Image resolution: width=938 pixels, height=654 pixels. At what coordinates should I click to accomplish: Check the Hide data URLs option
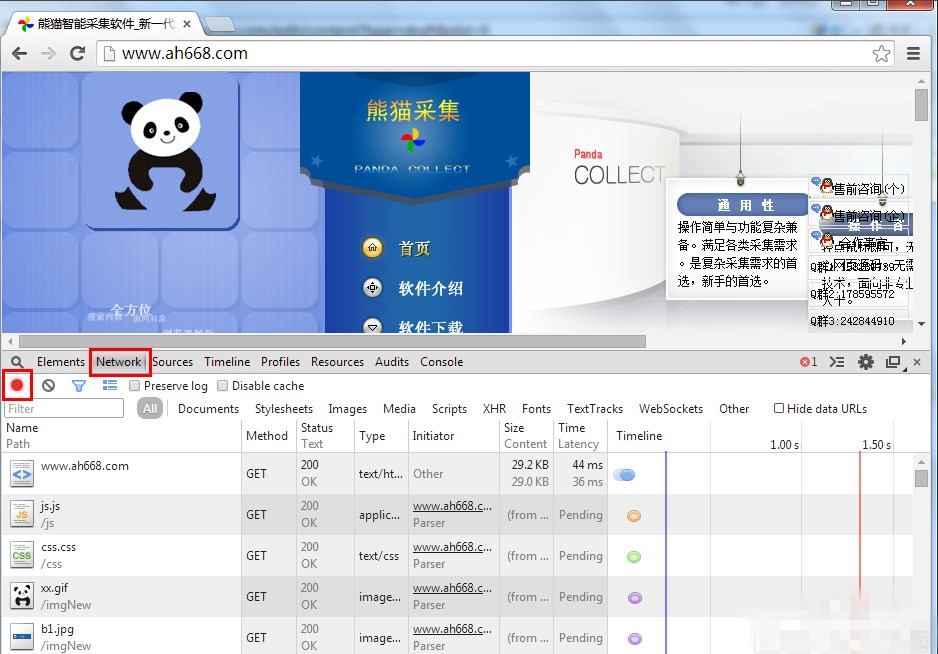pyautogui.click(x=779, y=408)
